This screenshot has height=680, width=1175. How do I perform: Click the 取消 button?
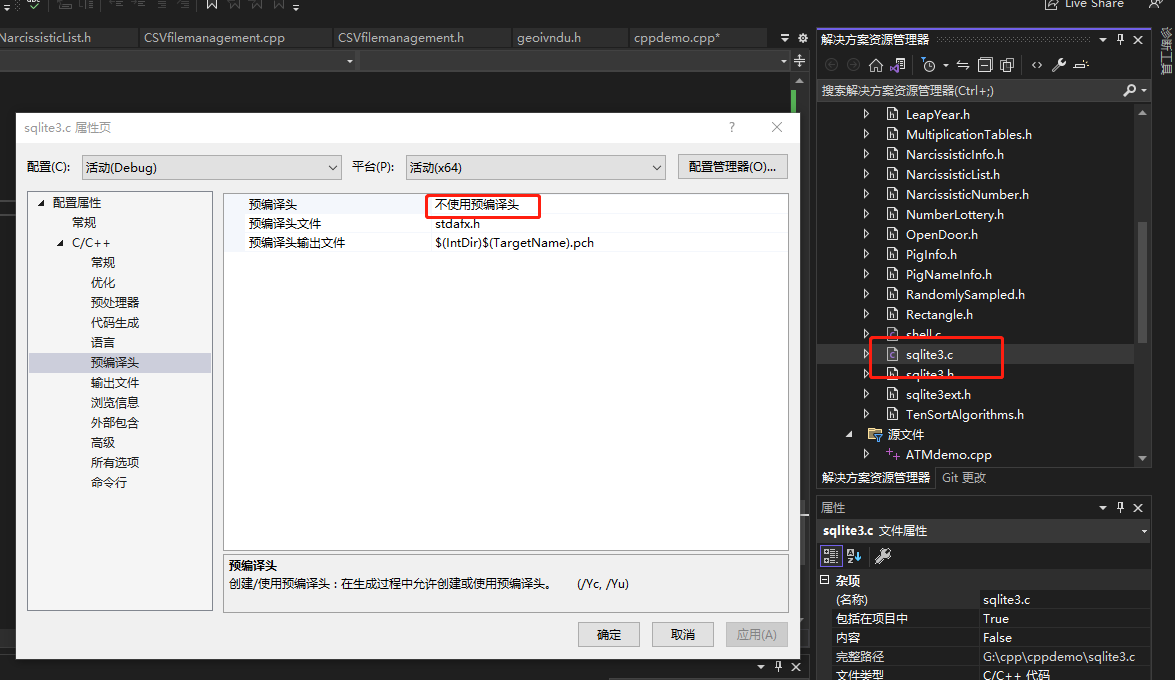[x=682, y=634]
